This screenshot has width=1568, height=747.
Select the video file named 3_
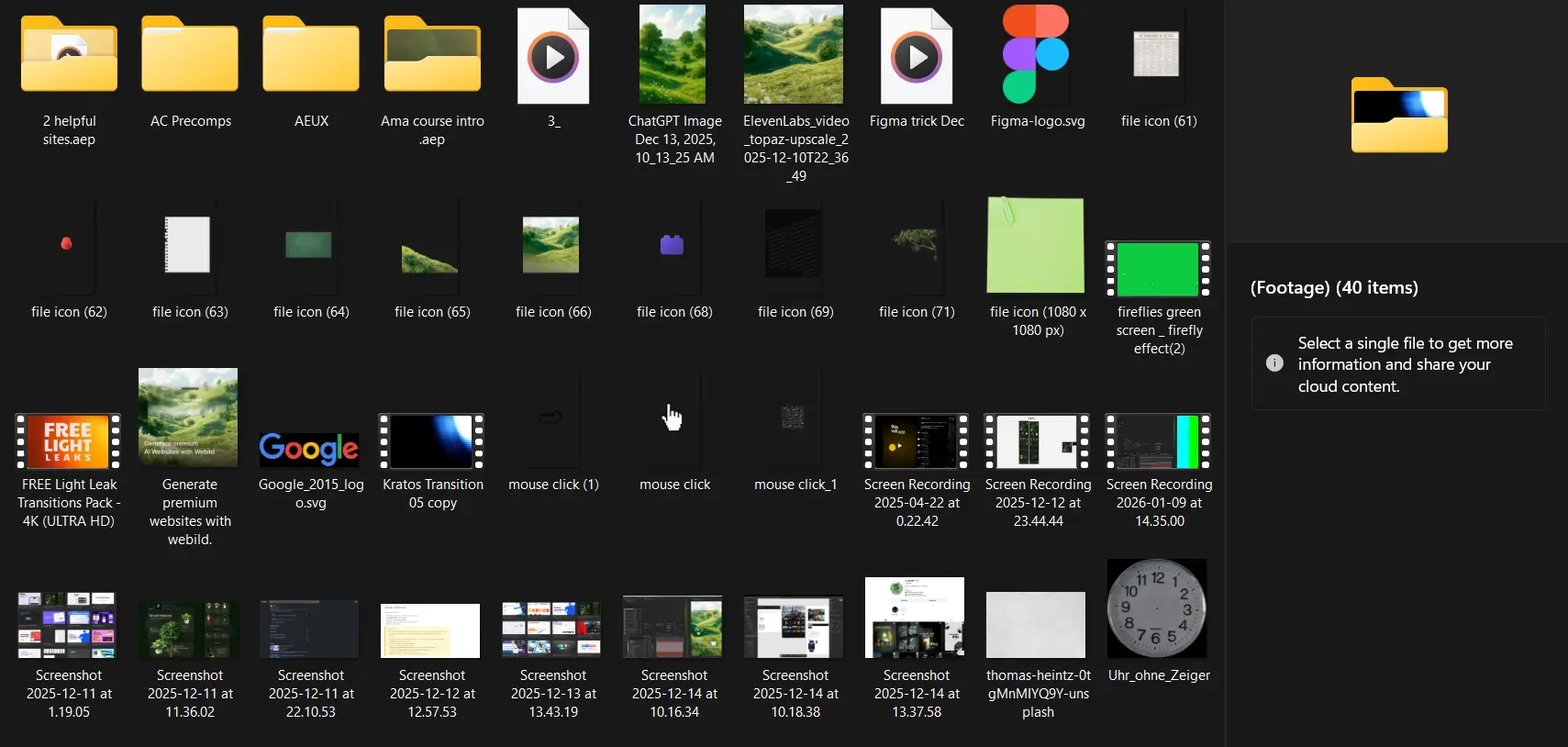553,57
